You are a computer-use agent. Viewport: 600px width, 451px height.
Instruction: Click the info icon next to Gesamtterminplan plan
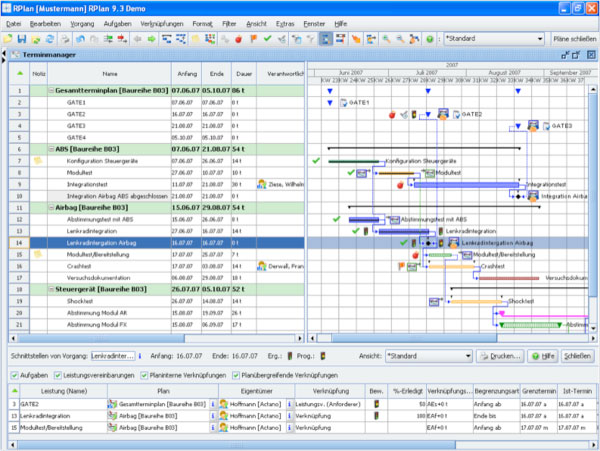[x=212, y=404]
